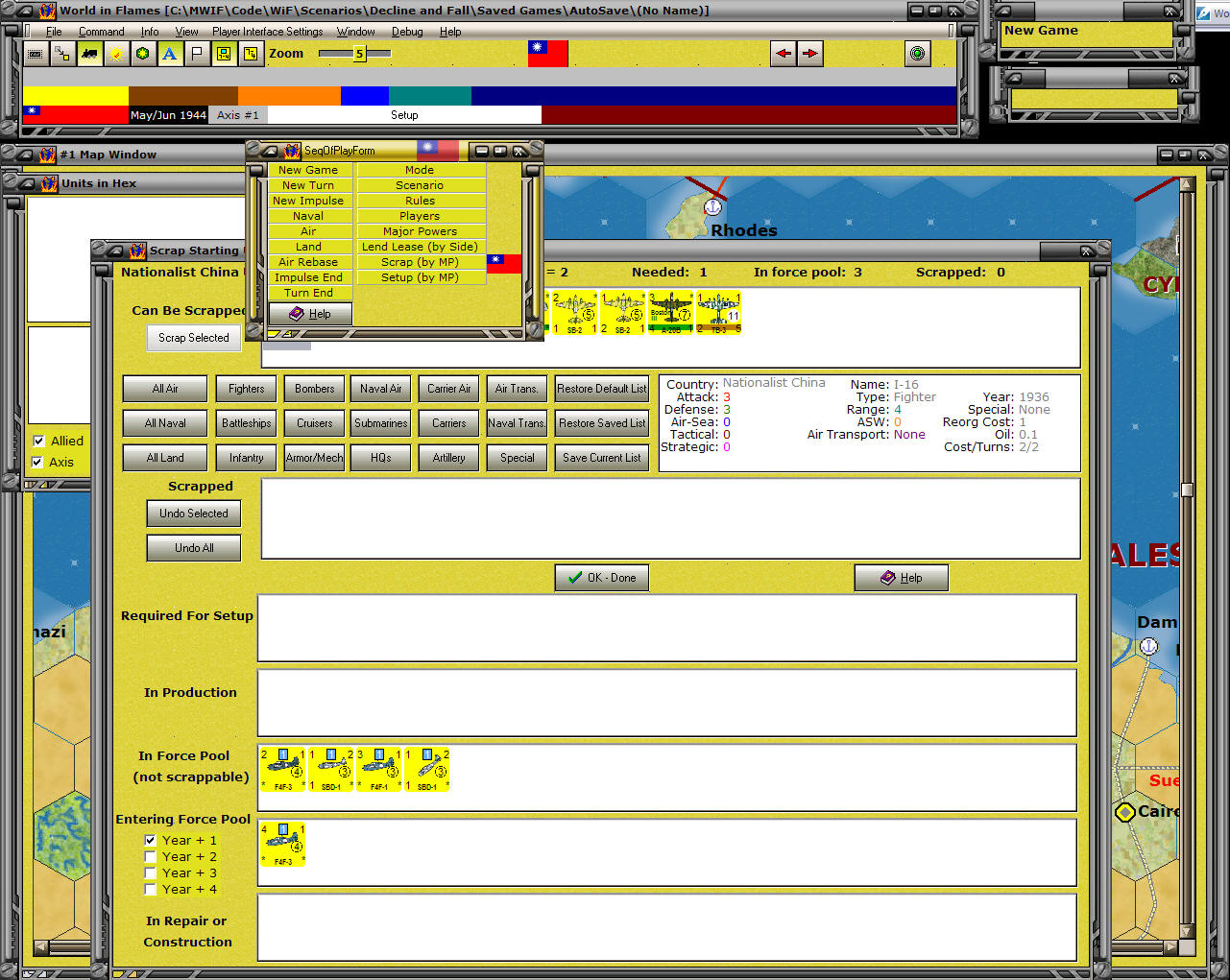Toggle map text labels with the blue A icon

tap(170, 53)
